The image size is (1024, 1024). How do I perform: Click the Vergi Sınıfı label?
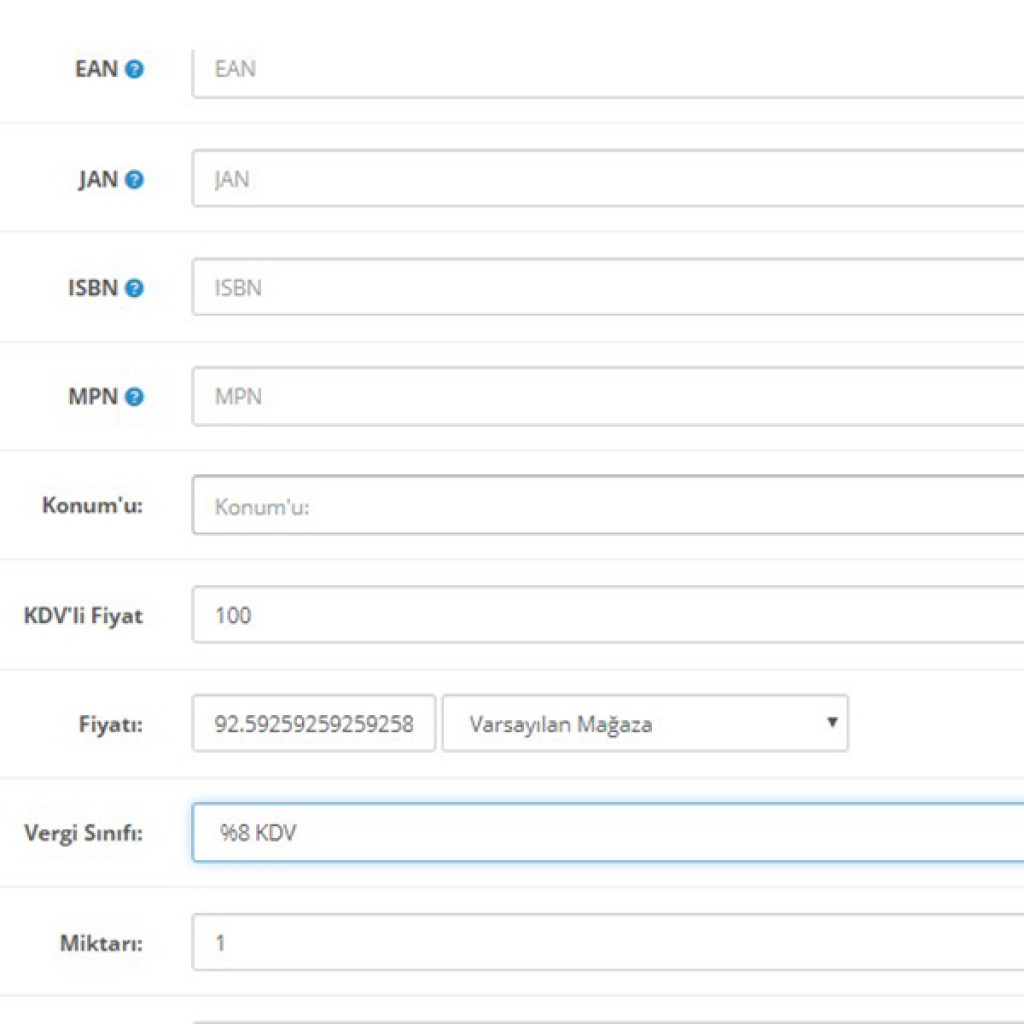click(83, 833)
